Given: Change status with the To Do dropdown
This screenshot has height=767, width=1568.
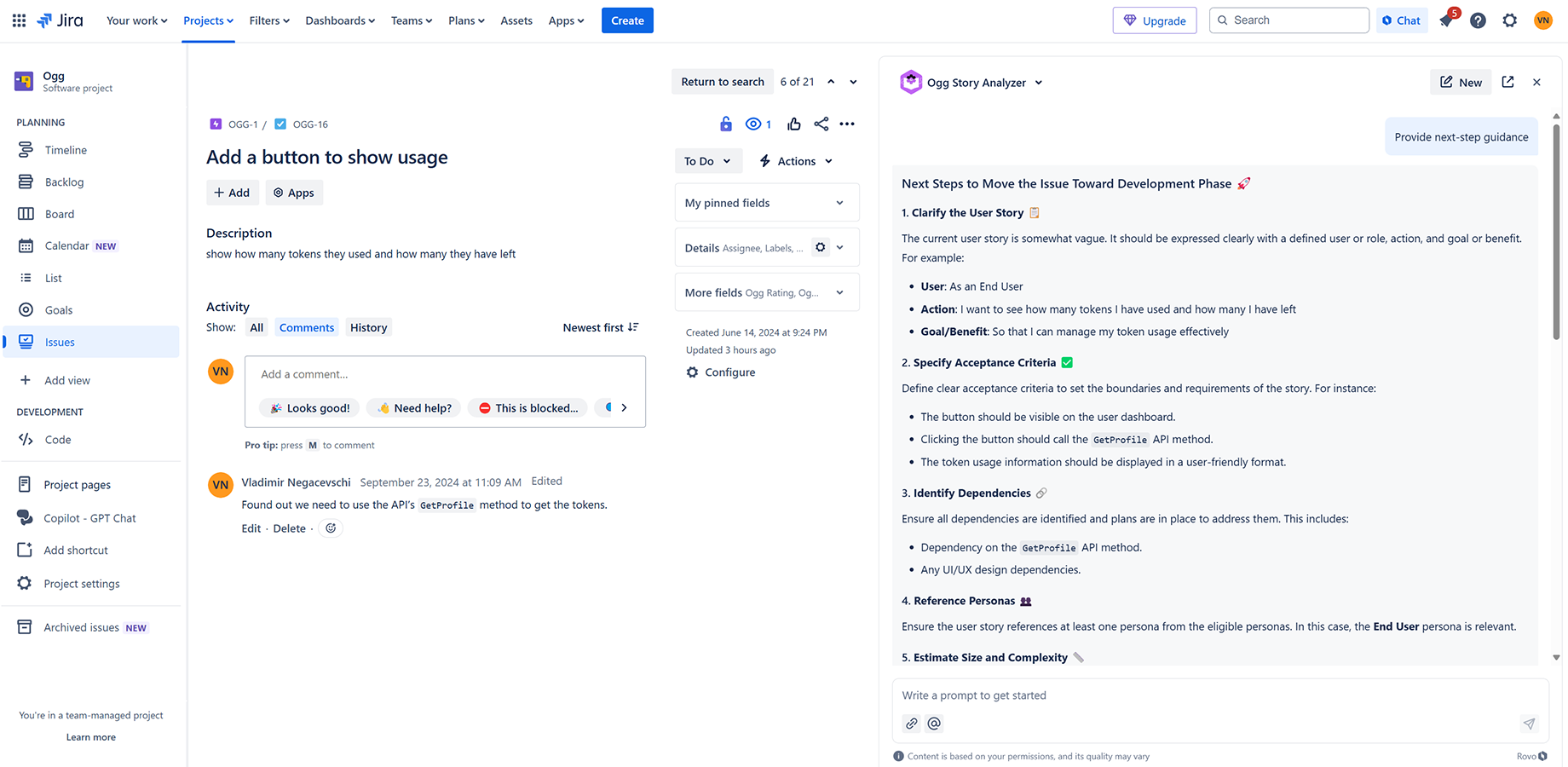Looking at the screenshot, I should [x=707, y=161].
